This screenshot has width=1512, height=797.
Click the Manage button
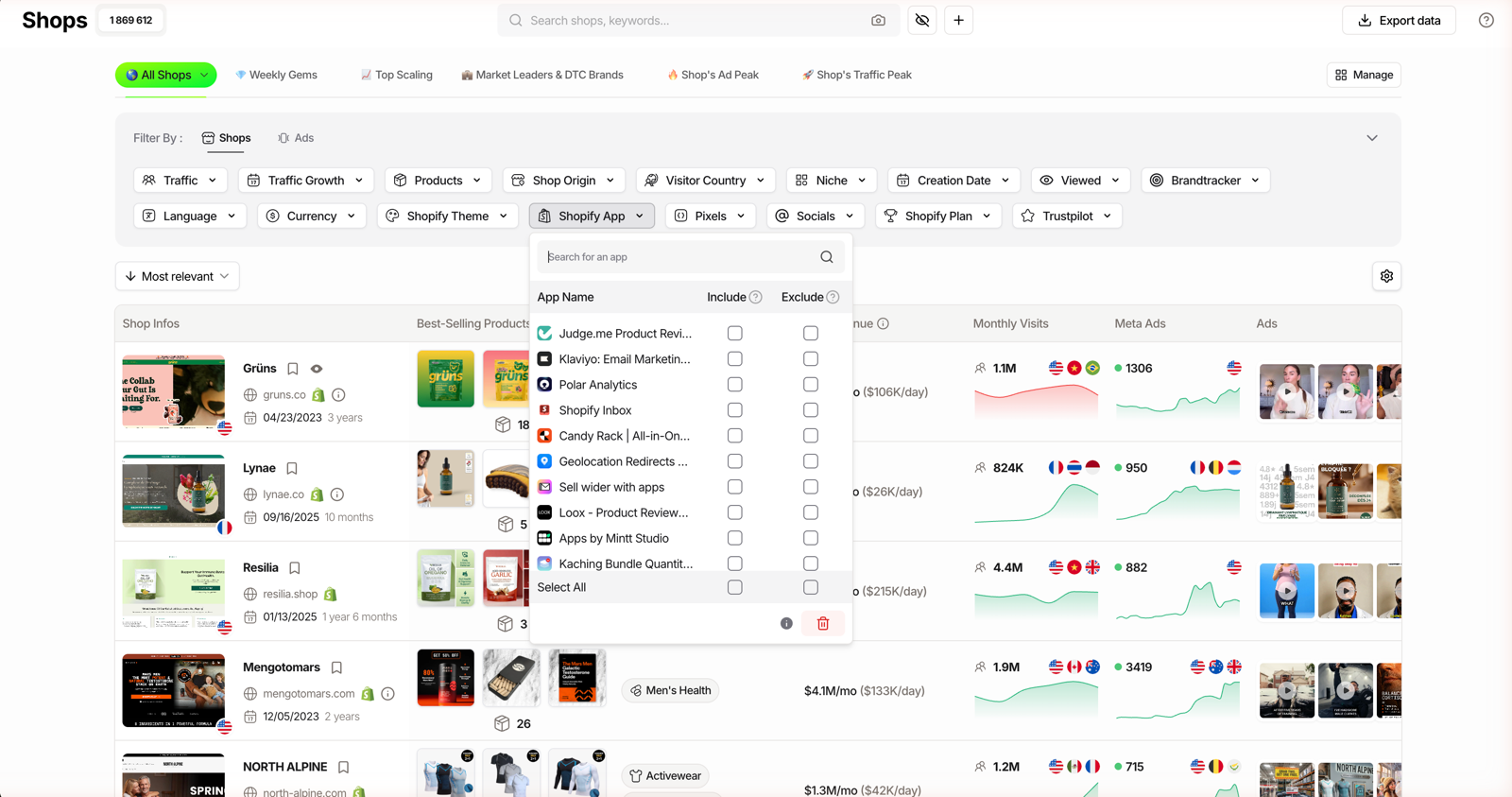(x=1364, y=75)
